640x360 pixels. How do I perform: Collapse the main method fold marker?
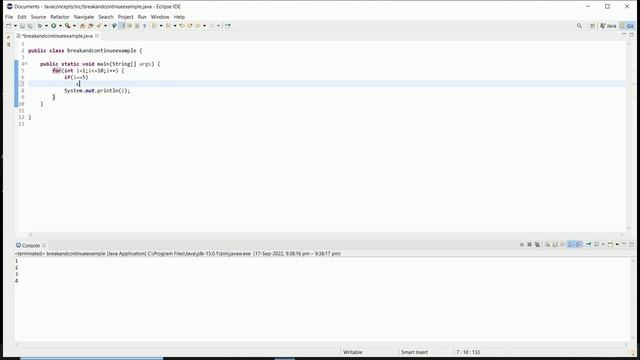(25, 64)
